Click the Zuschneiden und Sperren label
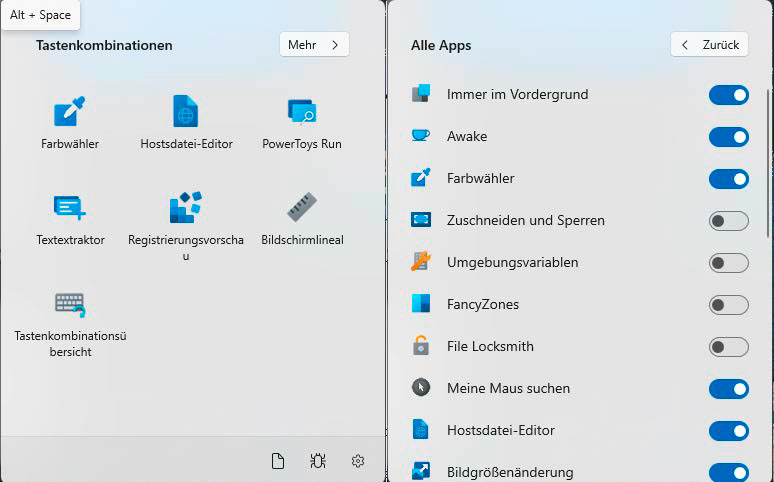Viewport: 774px width, 482px height. 526,220
